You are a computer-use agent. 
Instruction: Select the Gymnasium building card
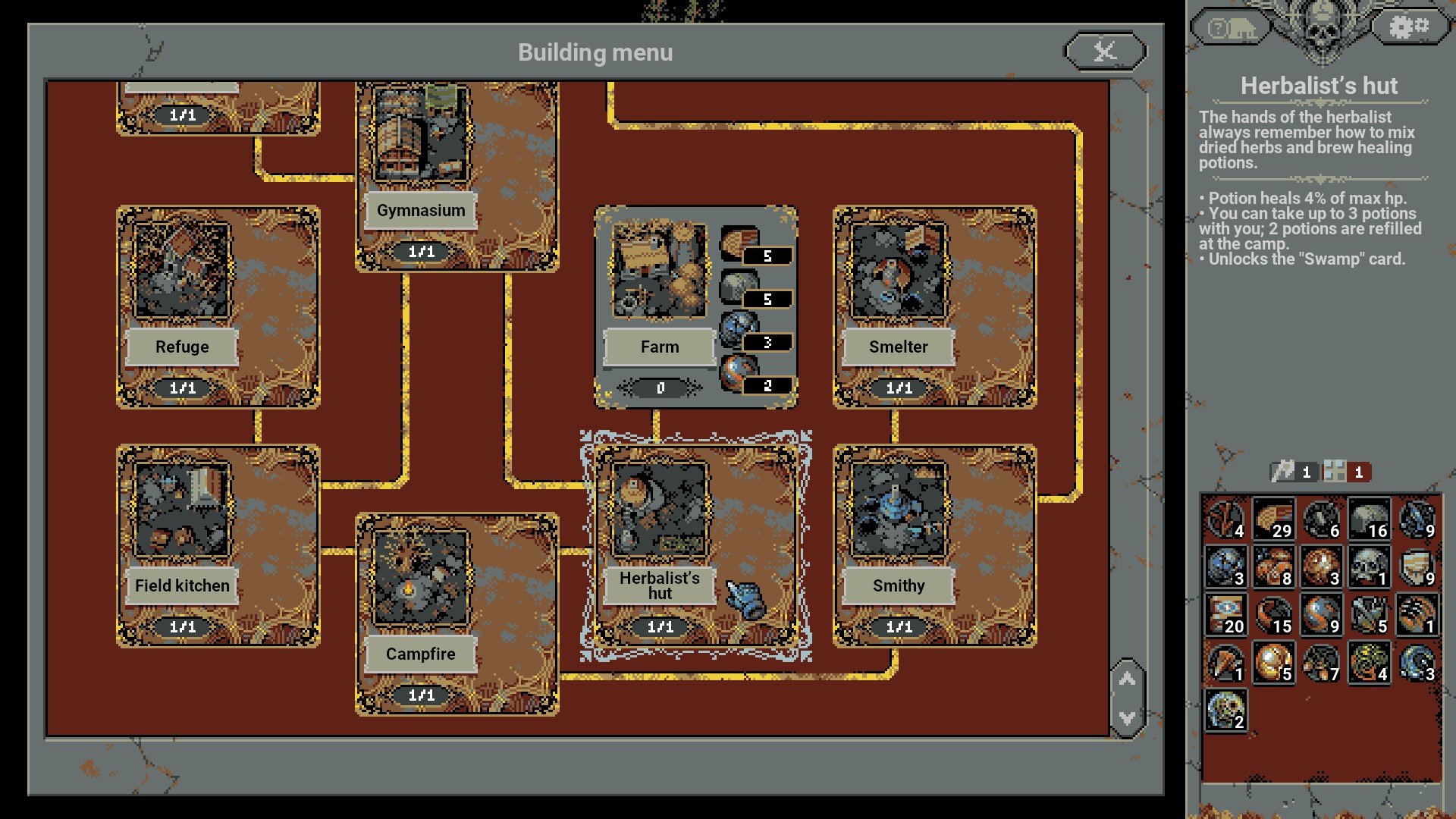point(457,177)
